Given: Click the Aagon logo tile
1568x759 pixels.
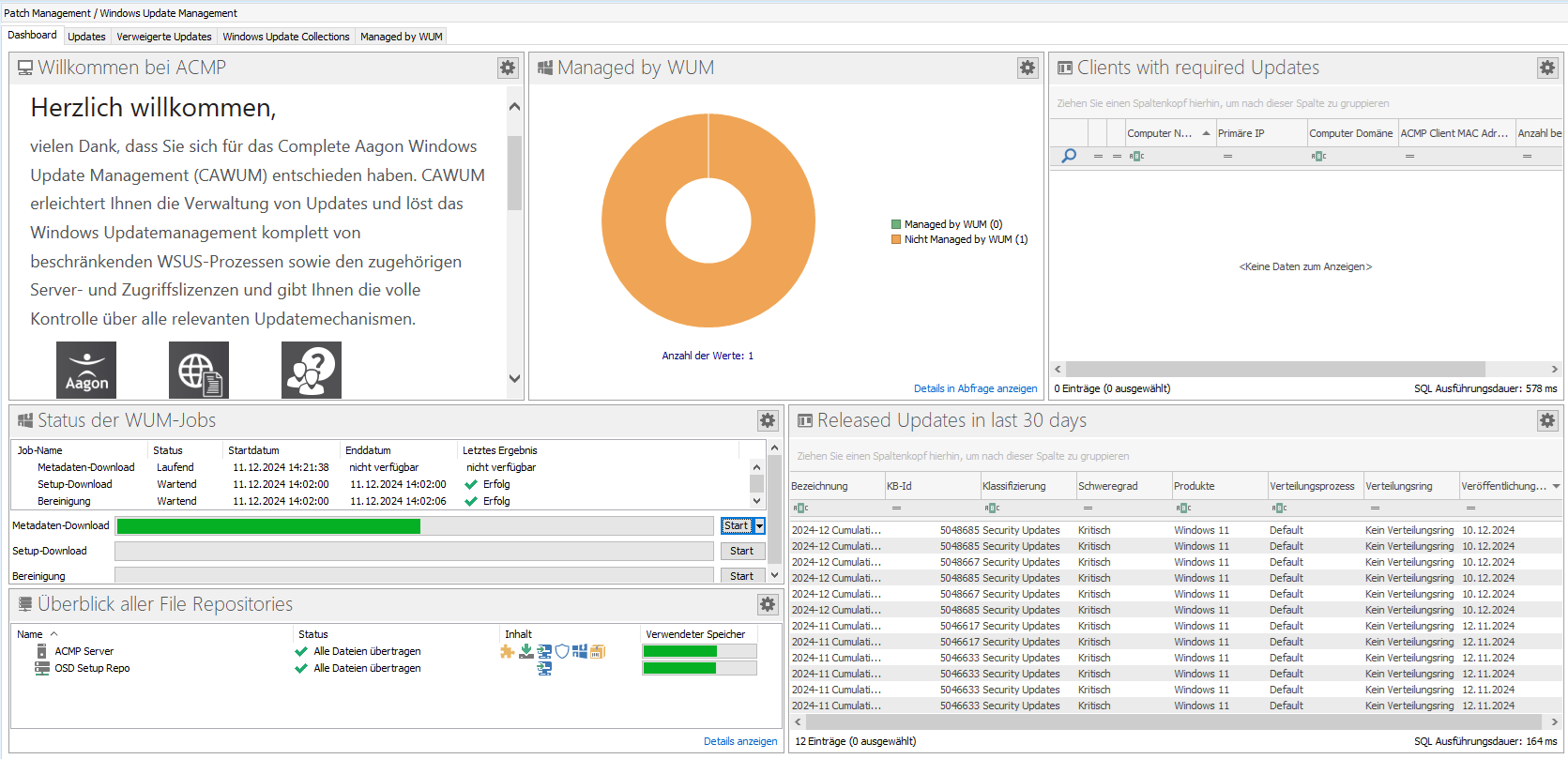Looking at the screenshot, I should pyautogui.click(x=86, y=370).
